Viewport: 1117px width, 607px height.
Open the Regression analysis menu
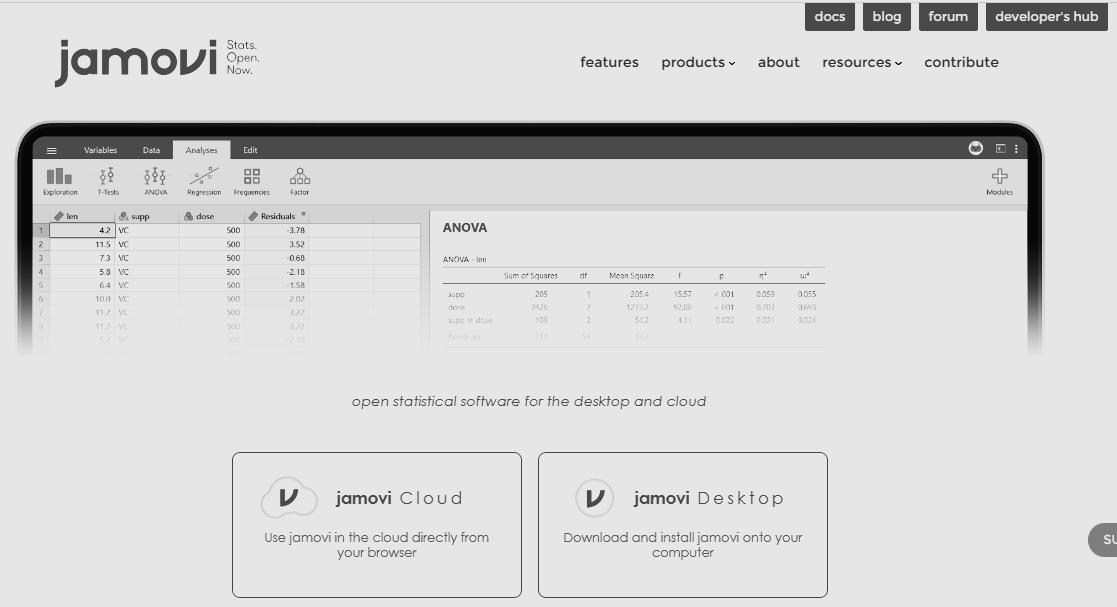(x=204, y=182)
